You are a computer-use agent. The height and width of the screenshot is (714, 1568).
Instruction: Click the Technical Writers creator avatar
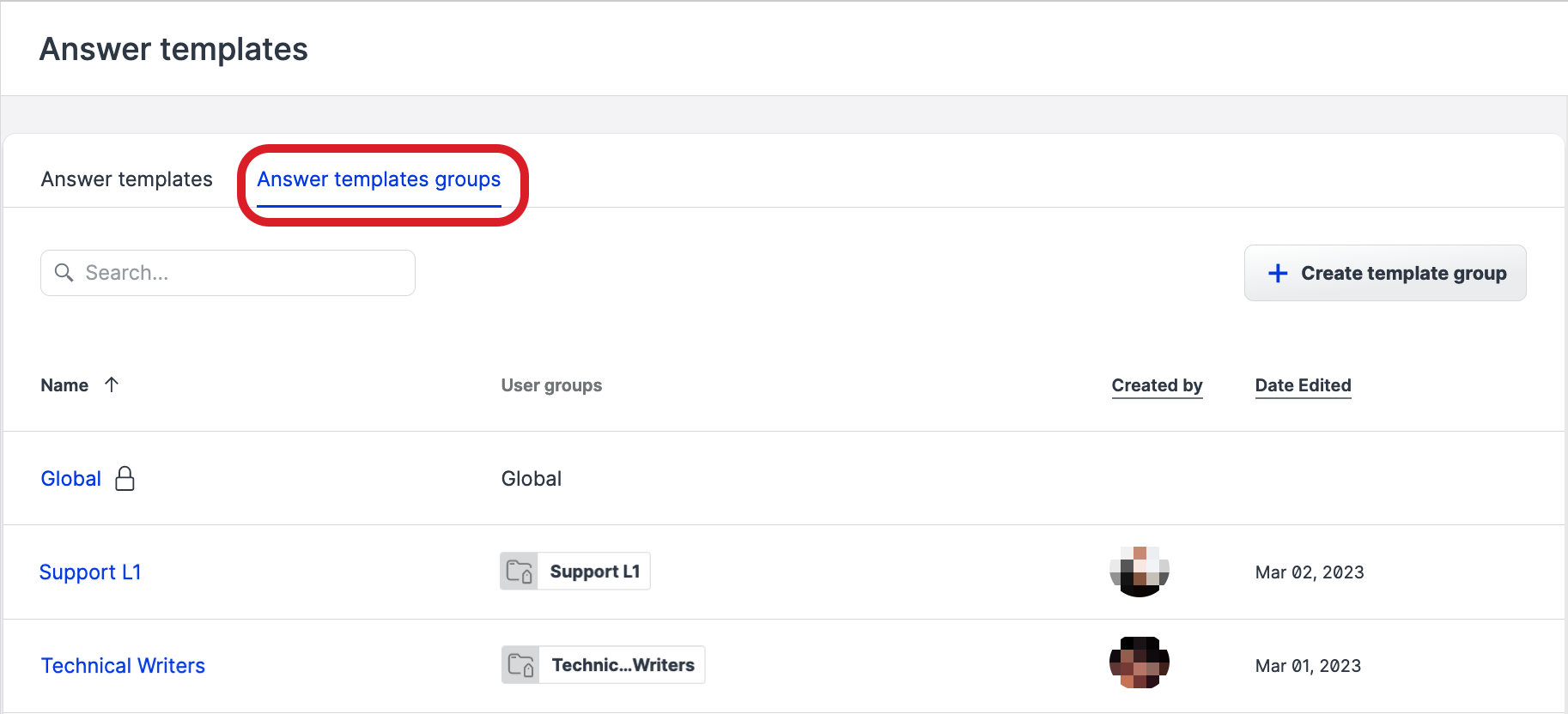(1140, 663)
